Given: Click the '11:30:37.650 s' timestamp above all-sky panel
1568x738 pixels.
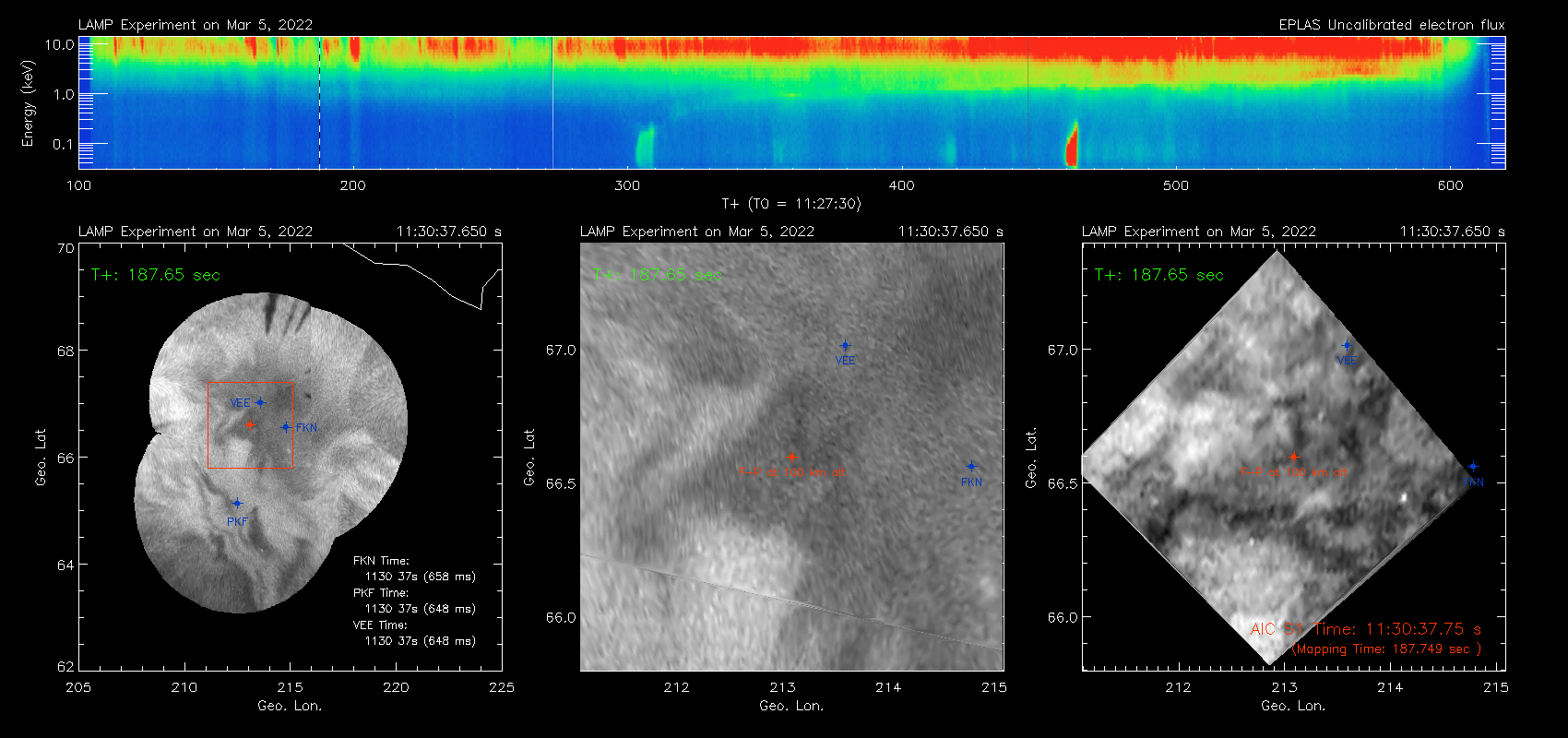Looking at the screenshot, I should coord(449,232).
